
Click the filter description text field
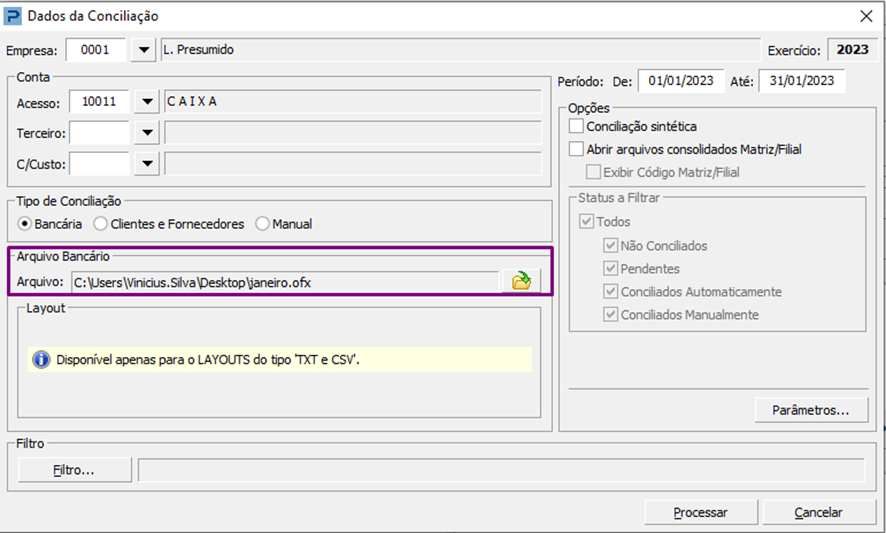(501, 470)
